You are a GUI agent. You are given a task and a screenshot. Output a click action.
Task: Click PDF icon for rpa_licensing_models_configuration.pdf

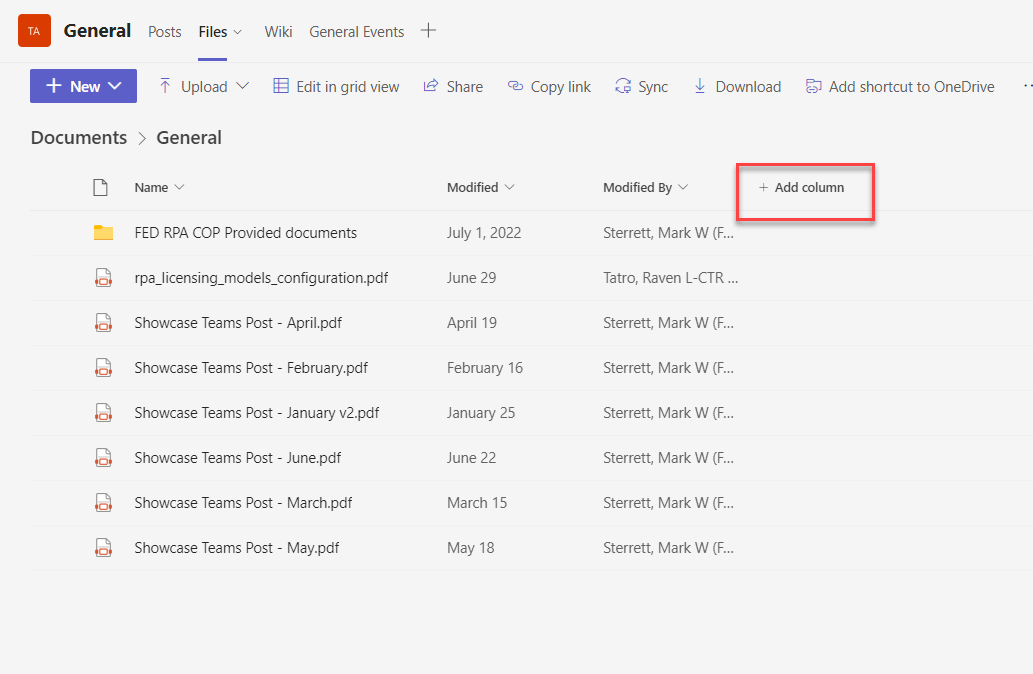click(103, 277)
